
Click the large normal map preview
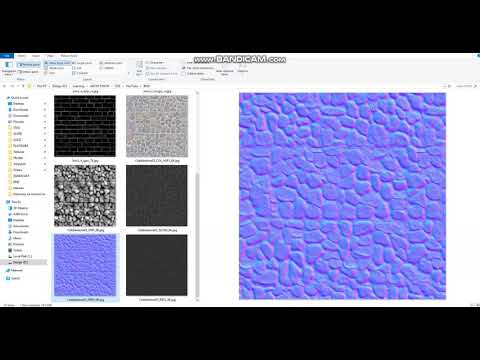click(342, 196)
